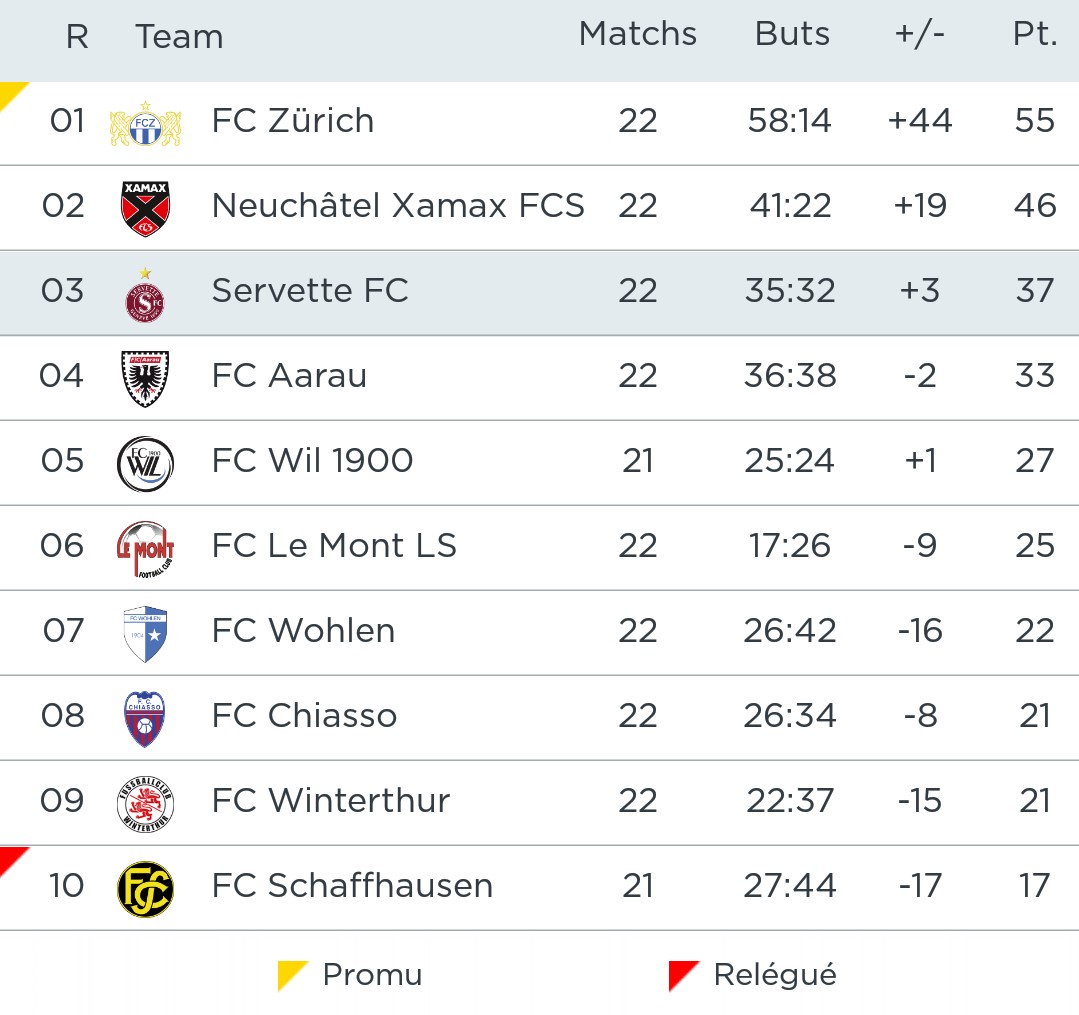Image resolution: width=1079 pixels, height=1015 pixels.
Task: Open FC Schaffhausen team name
Action: pyautogui.click(x=352, y=886)
